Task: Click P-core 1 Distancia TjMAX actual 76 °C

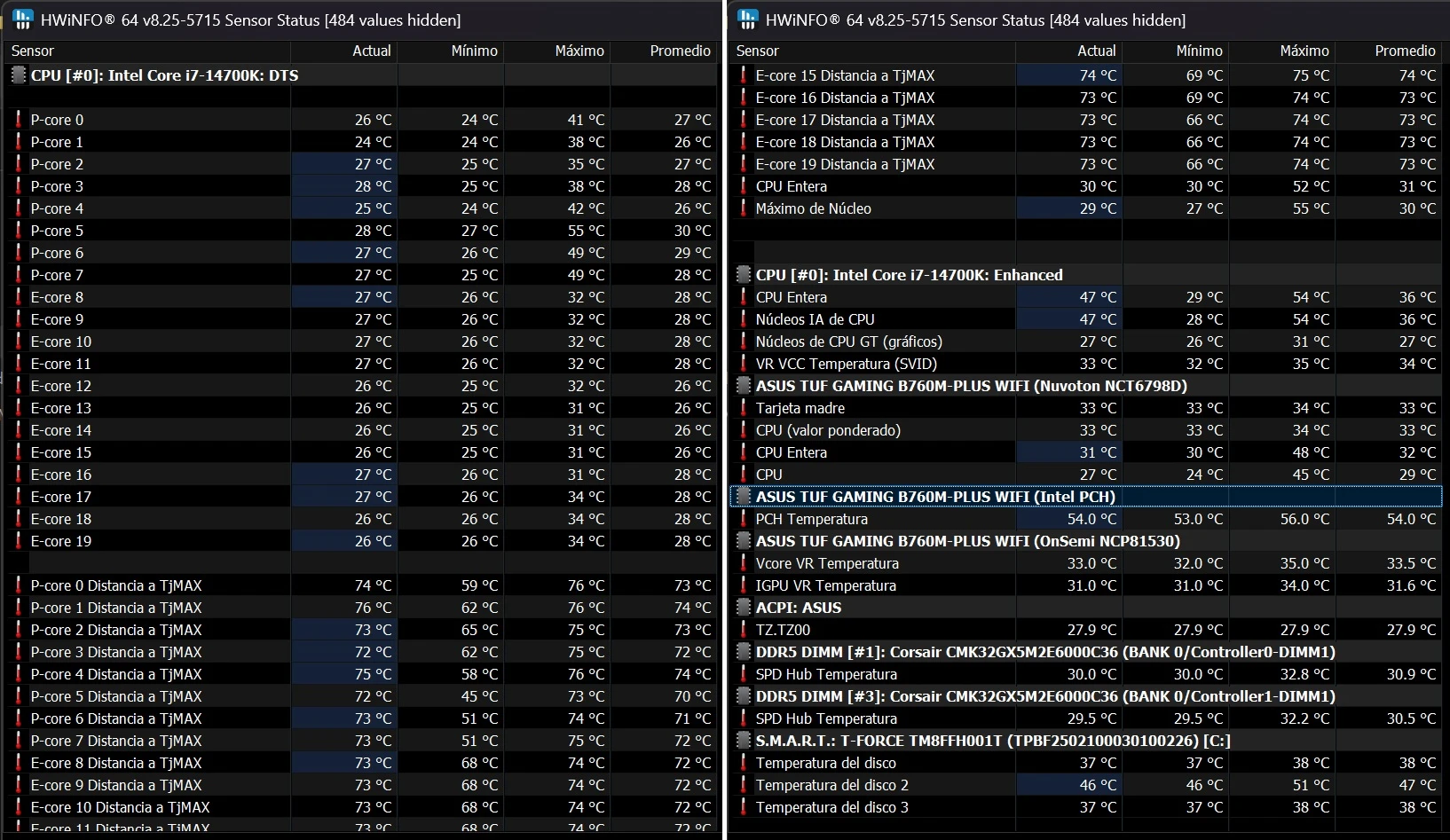Action: (374, 608)
